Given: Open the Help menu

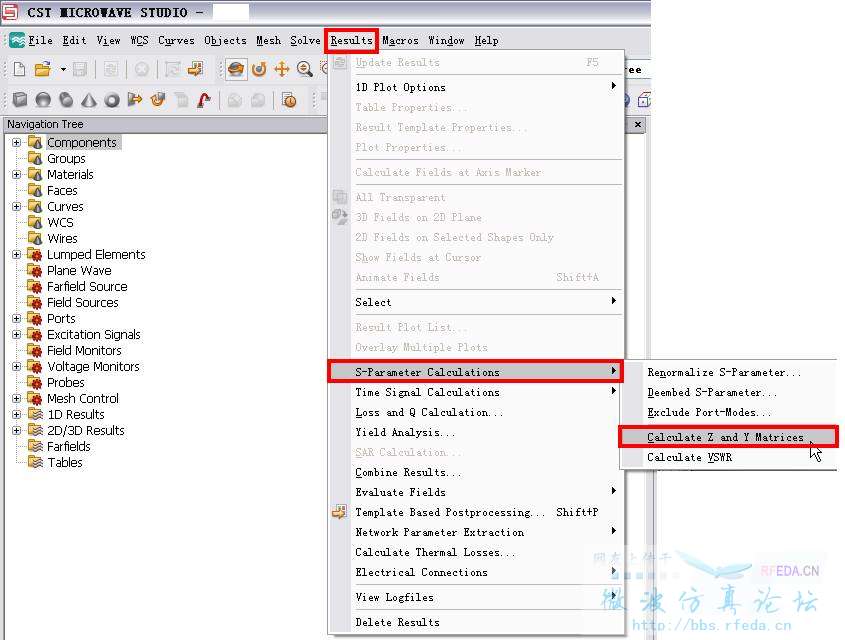Looking at the screenshot, I should coord(487,40).
